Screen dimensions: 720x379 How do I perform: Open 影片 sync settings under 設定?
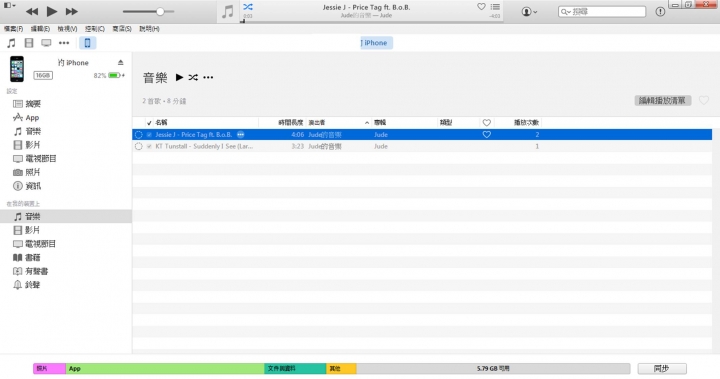27,145
